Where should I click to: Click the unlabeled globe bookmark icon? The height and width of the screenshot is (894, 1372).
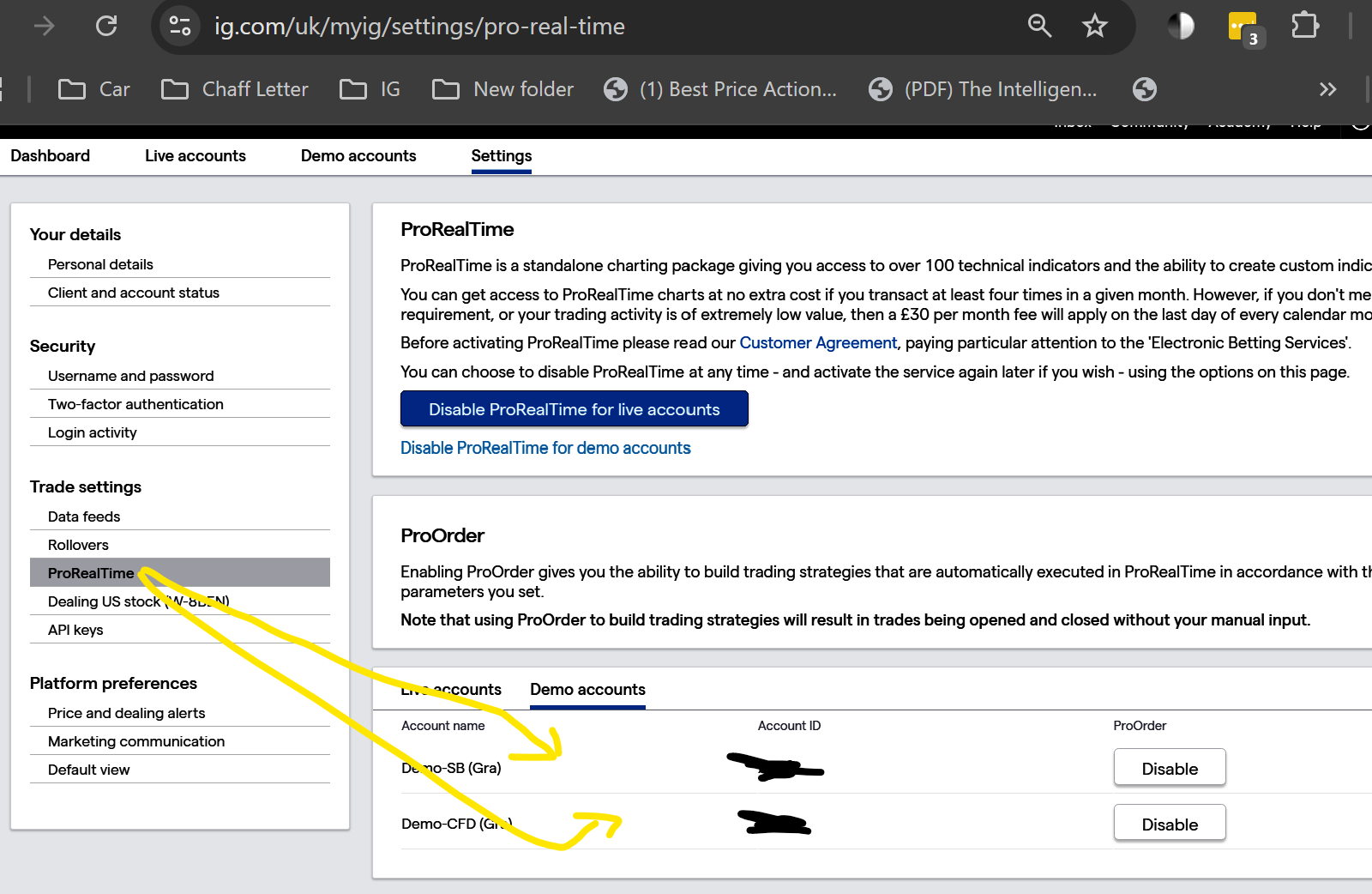[1145, 89]
